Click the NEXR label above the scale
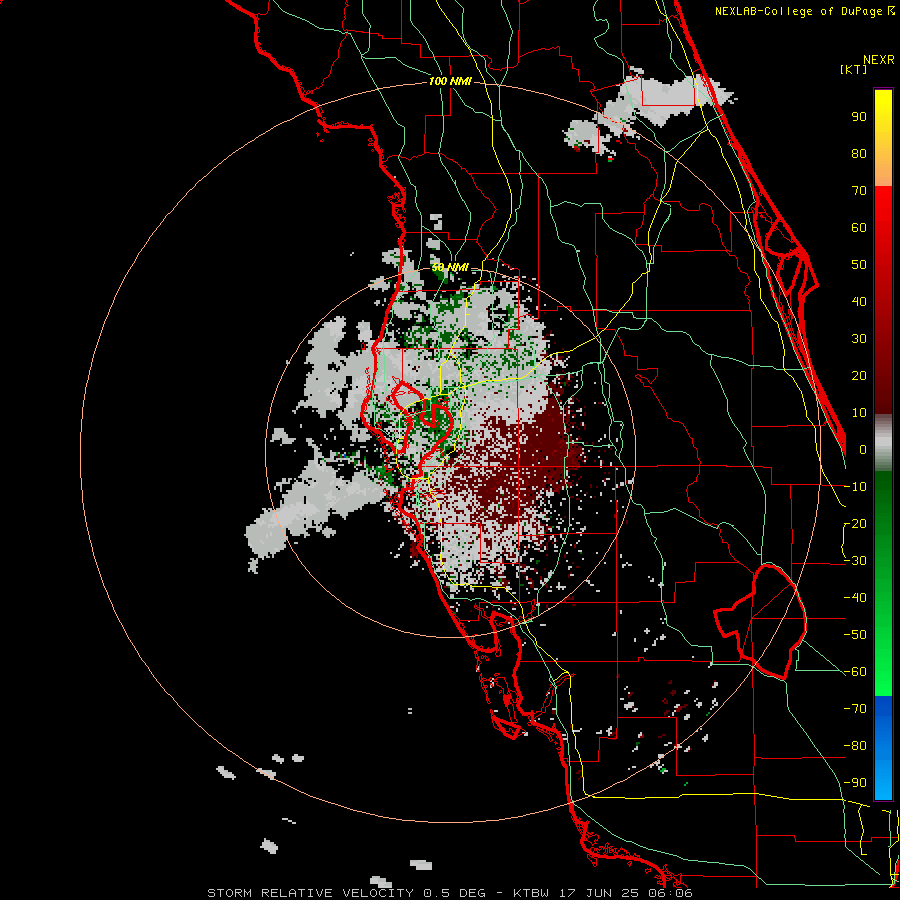This screenshot has height=900, width=900. [879, 60]
